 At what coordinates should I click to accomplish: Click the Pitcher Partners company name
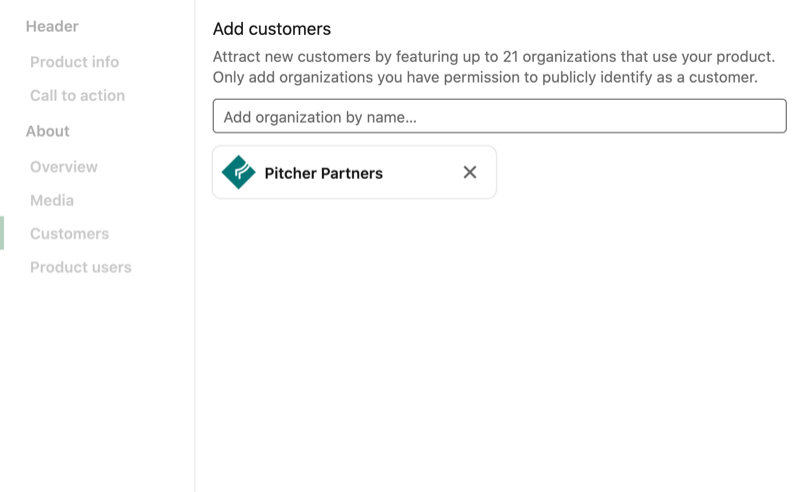coord(323,174)
